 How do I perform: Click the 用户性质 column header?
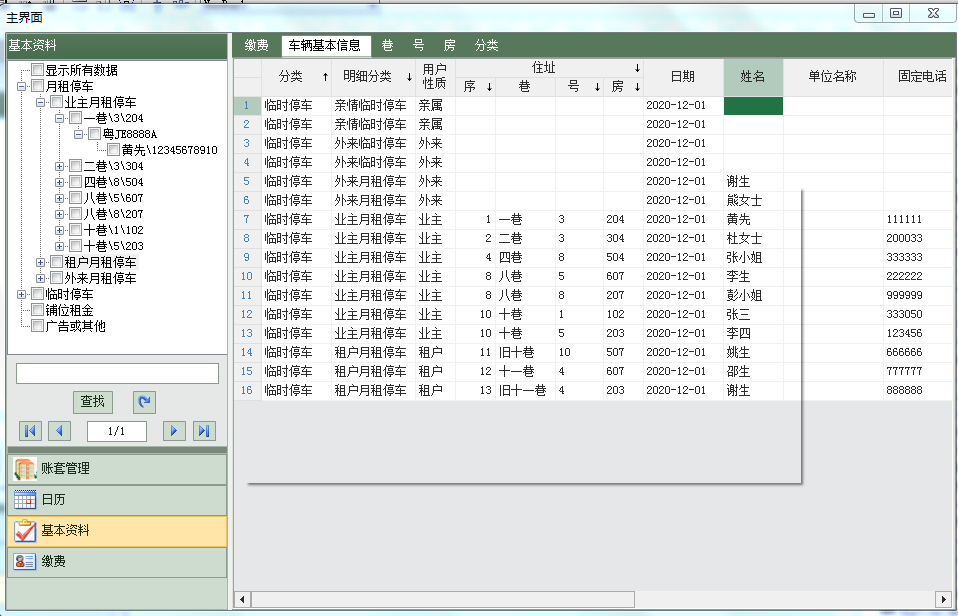(435, 77)
